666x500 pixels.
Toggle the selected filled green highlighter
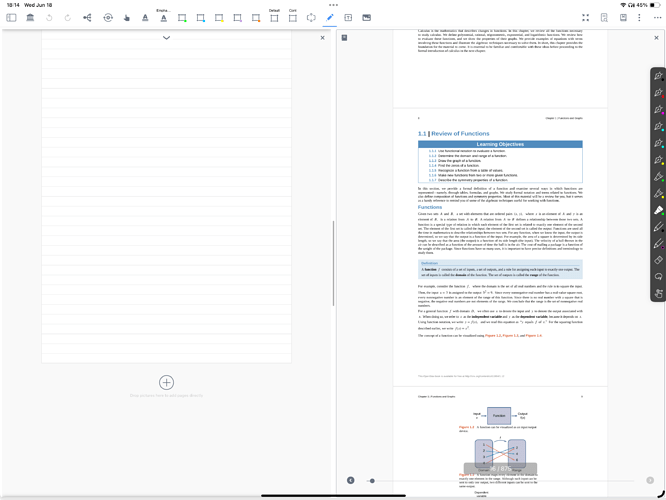658,210
